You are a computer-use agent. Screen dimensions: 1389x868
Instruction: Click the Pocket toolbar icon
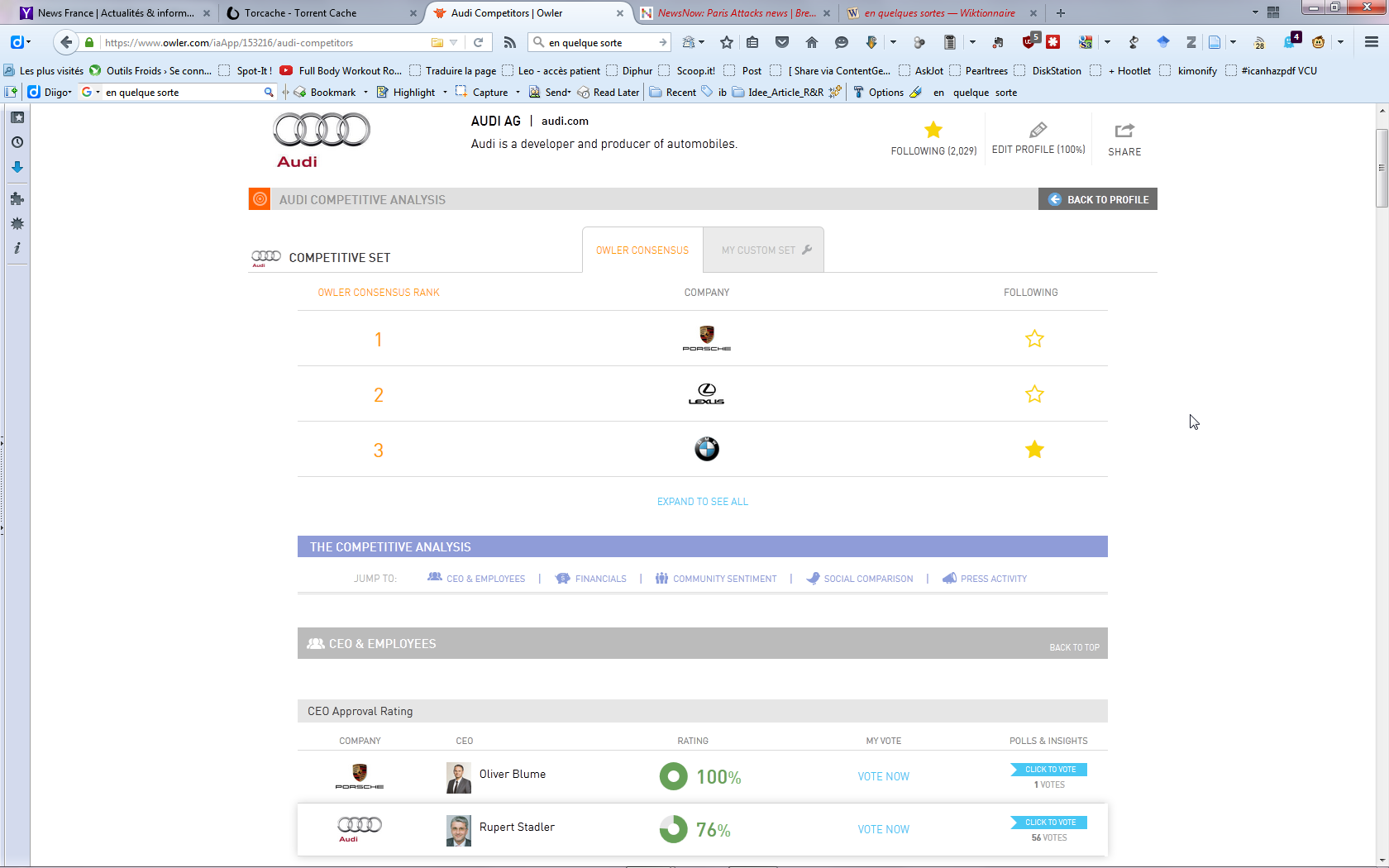click(782, 42)
